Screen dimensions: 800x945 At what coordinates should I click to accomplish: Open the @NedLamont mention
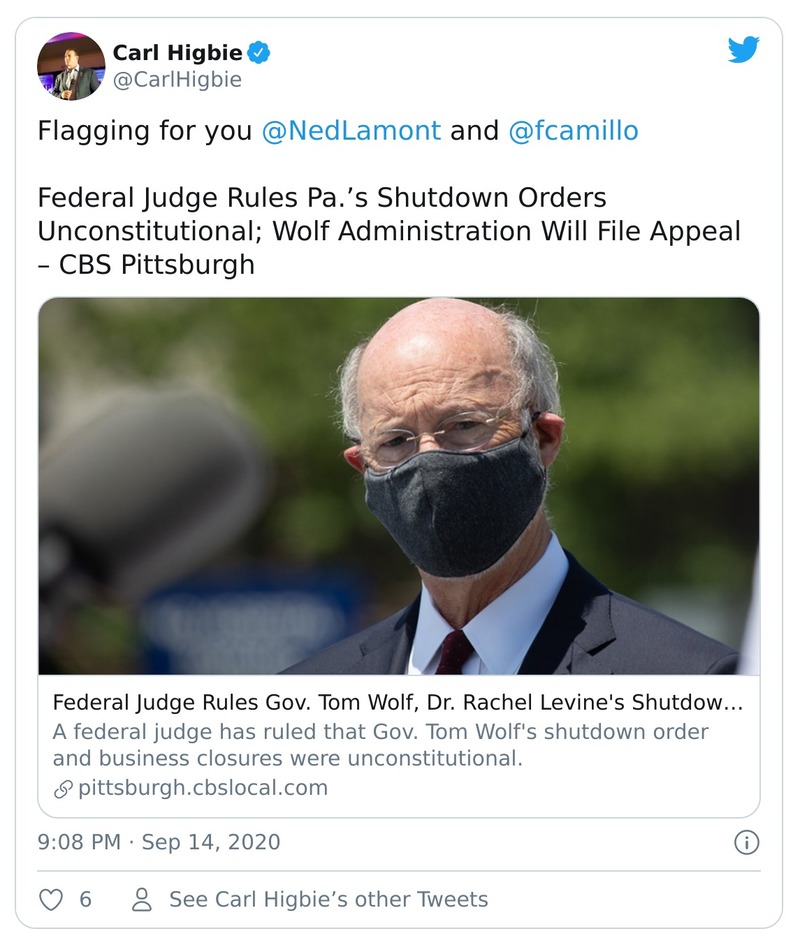pyautogui.click(x=351, y=131)
